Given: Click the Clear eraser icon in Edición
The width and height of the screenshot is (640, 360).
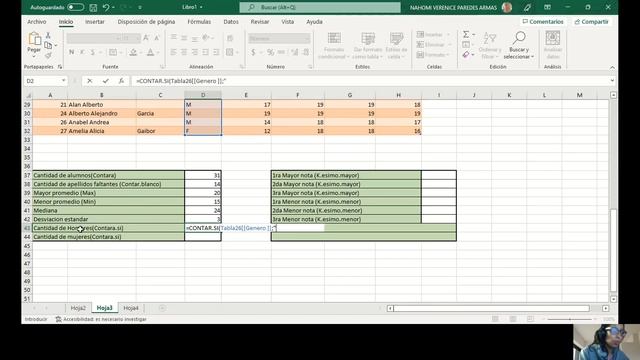Looking at the screenshot, I should pos(466,55).
